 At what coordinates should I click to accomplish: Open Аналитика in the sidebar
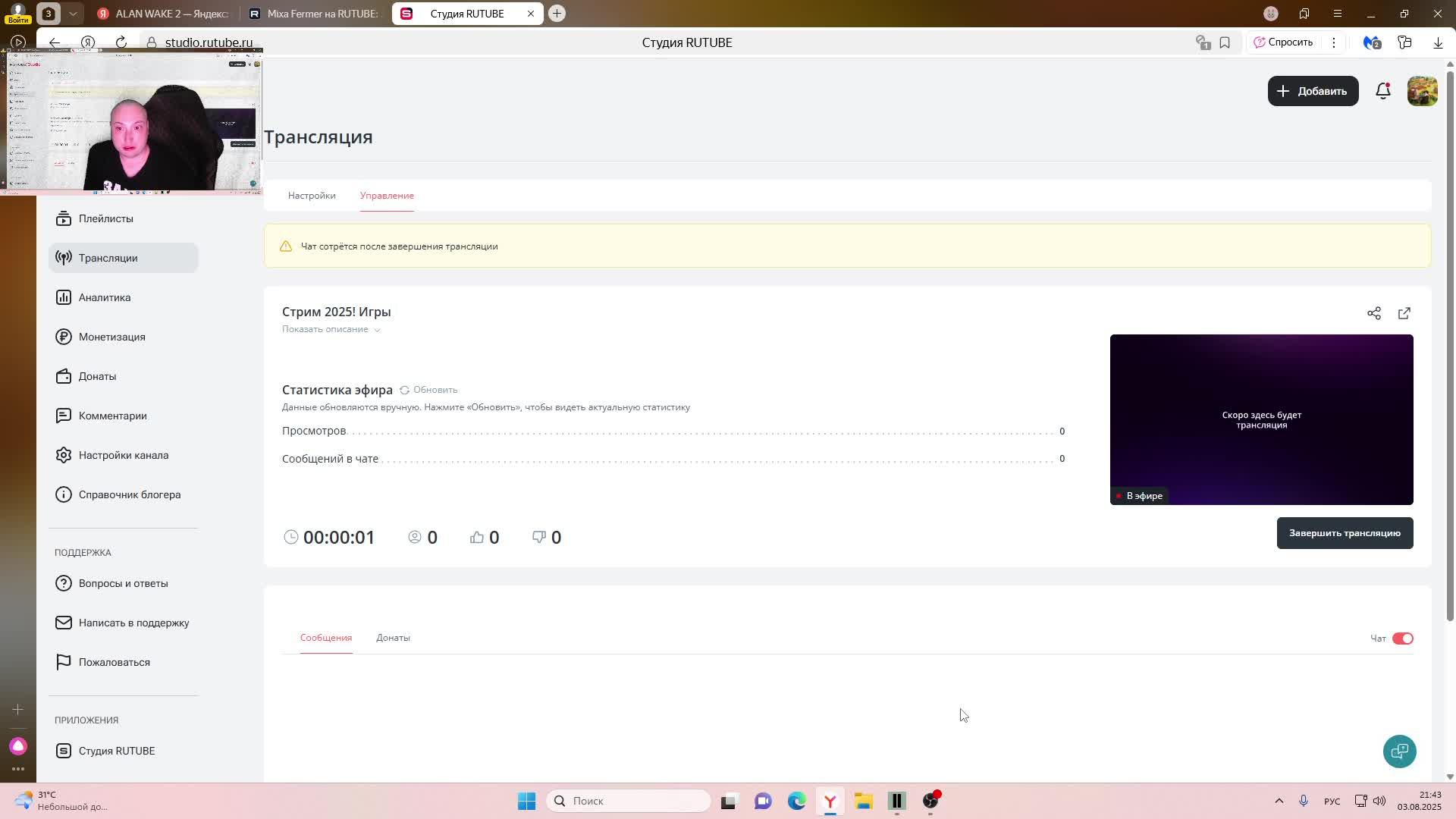coord(105,297)
